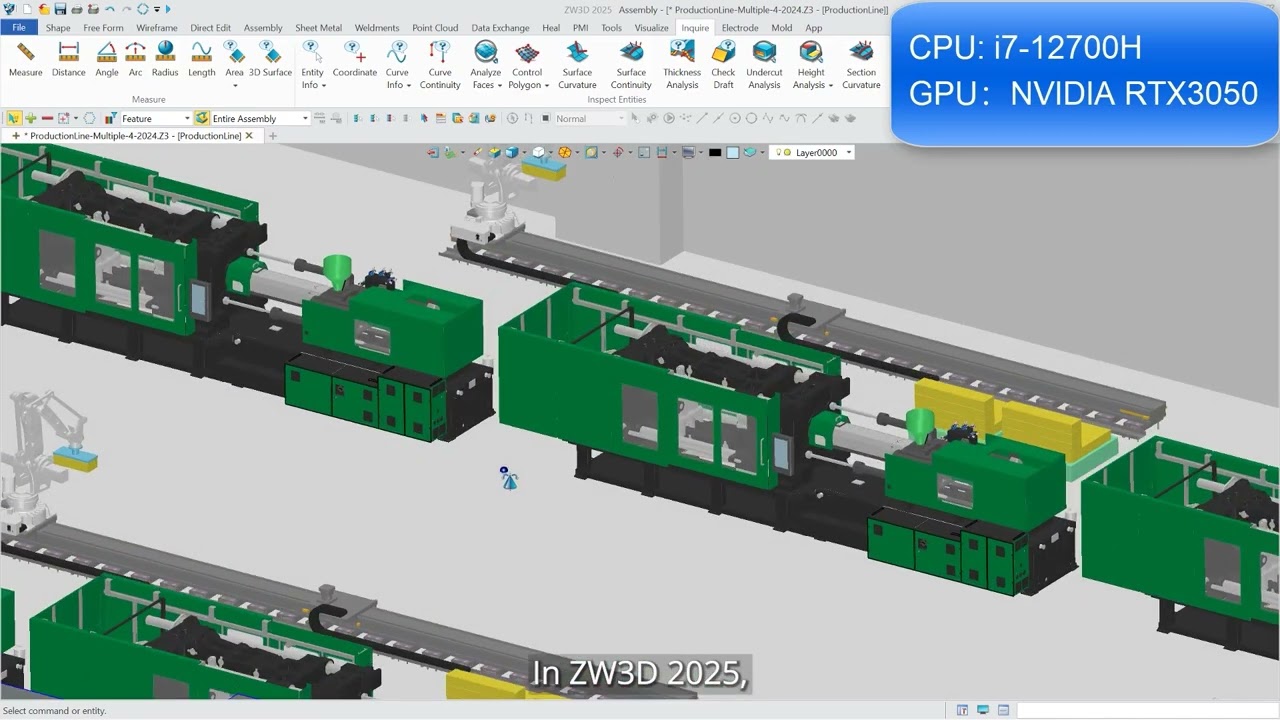
Task: Start the Analyze Faces tool
Action: (x=486, y=65)
